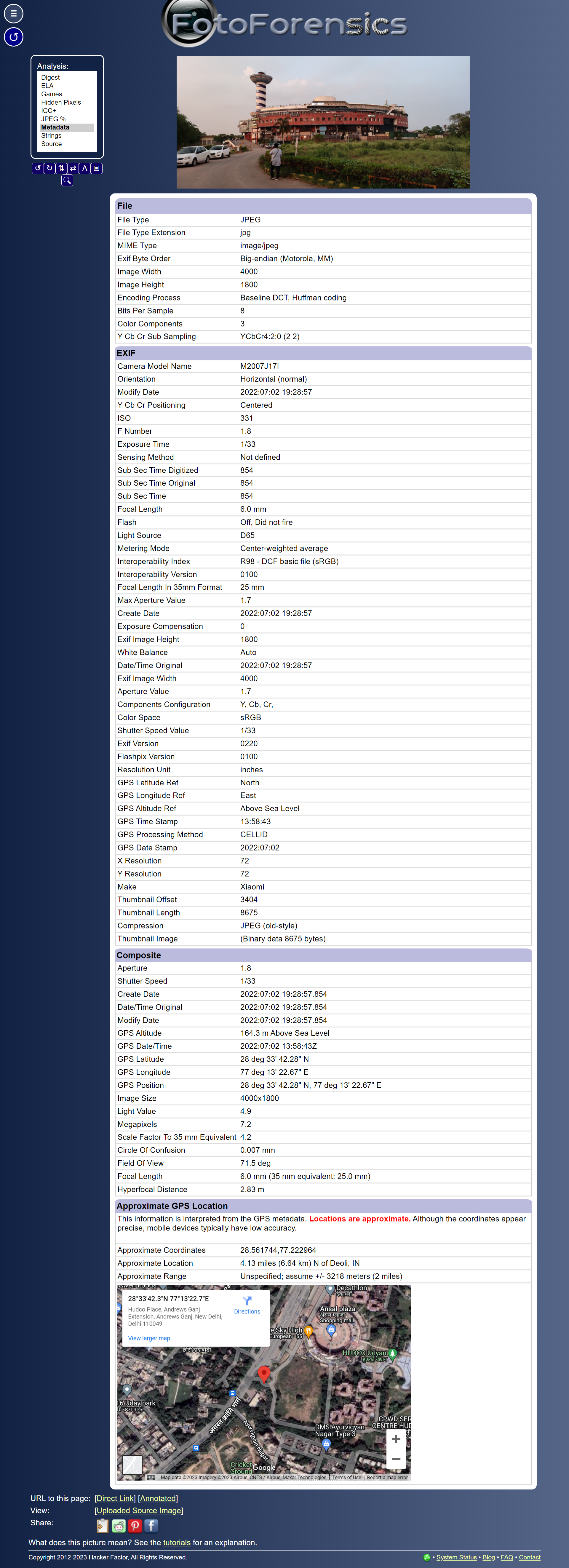Flip image horizontally
This screenshot has width=569, height=1568.
tap(73, 169)
